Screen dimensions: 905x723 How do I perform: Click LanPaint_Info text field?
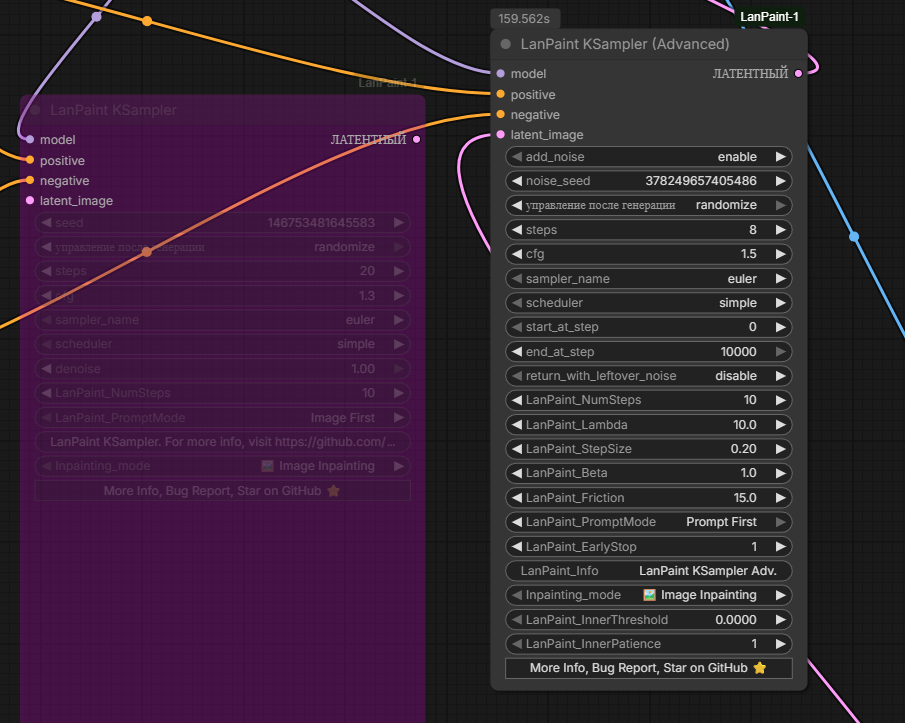648,571
